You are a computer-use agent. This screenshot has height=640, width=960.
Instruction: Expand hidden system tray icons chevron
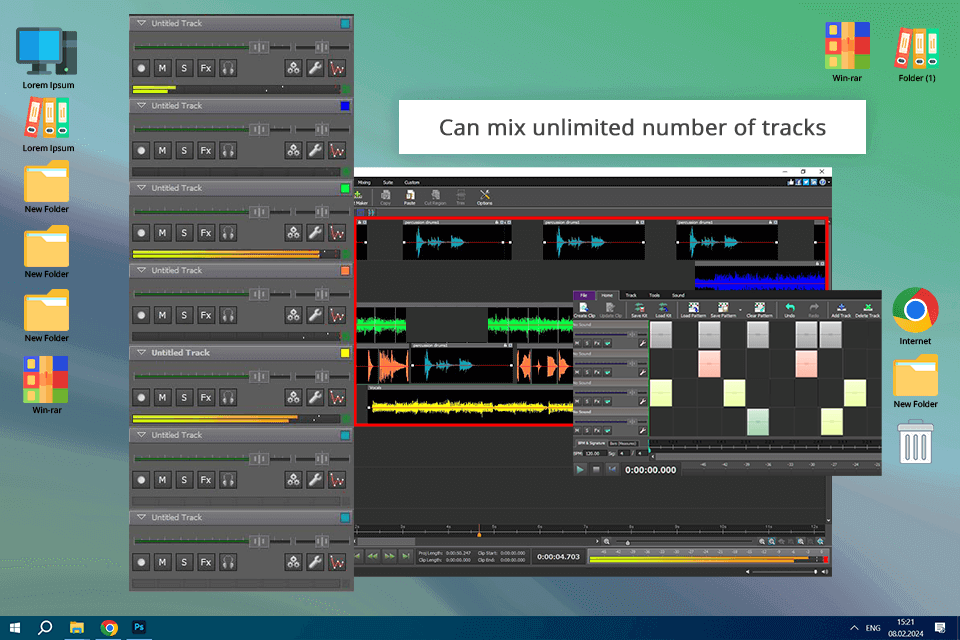click(854, 628)
